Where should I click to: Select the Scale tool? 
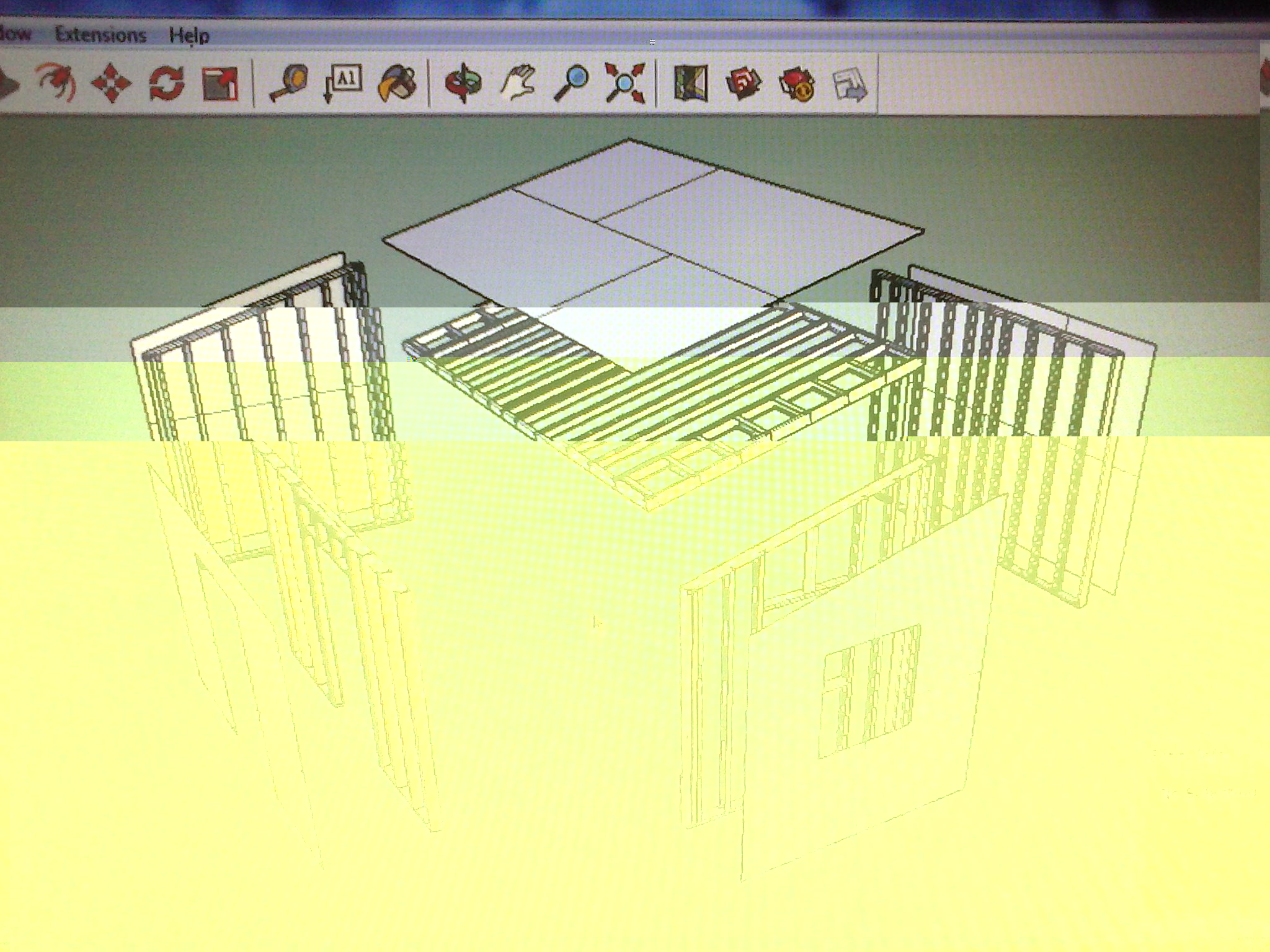[x=220, y=84]
